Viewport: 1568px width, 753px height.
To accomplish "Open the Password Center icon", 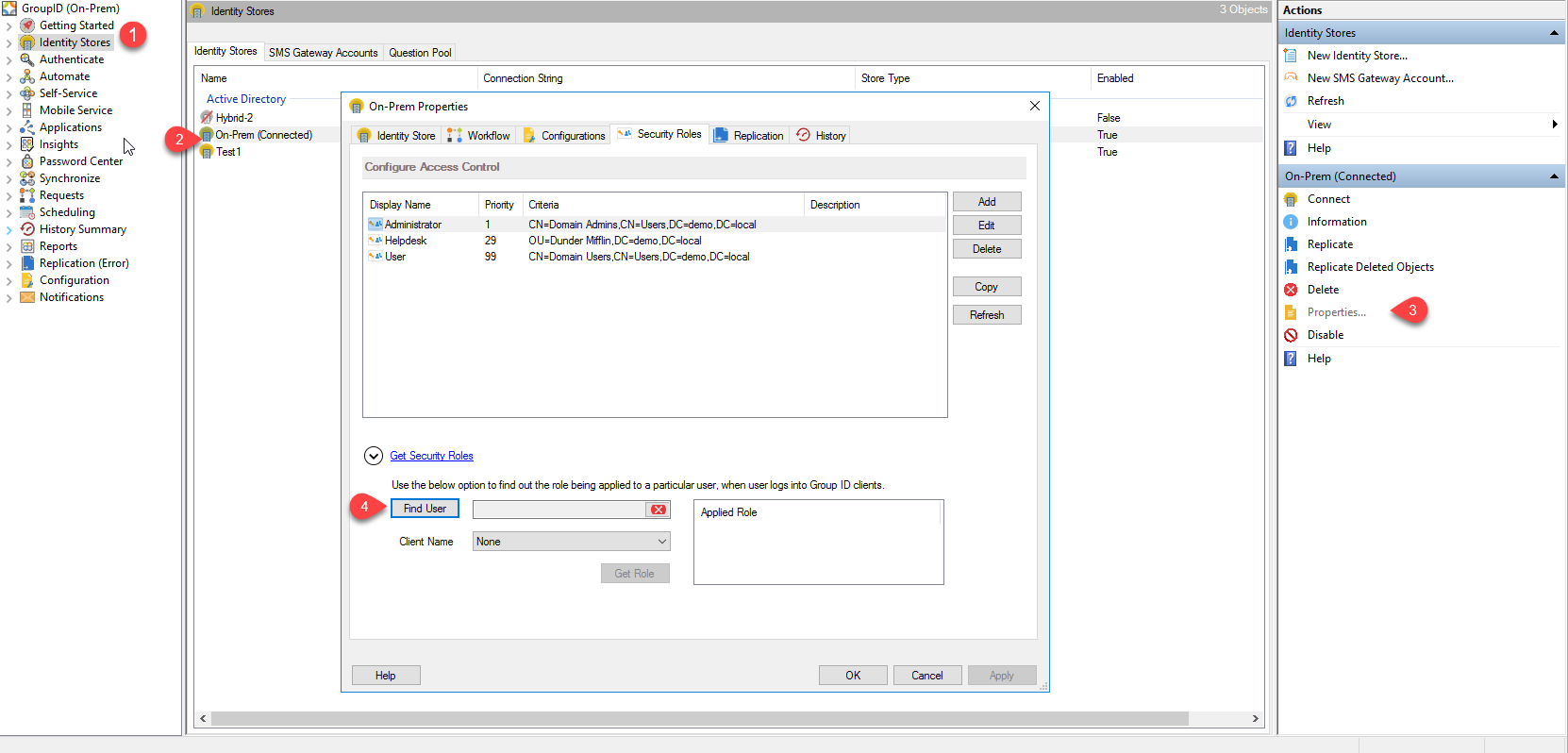I will pyautogui.click(x=27, y=161).
